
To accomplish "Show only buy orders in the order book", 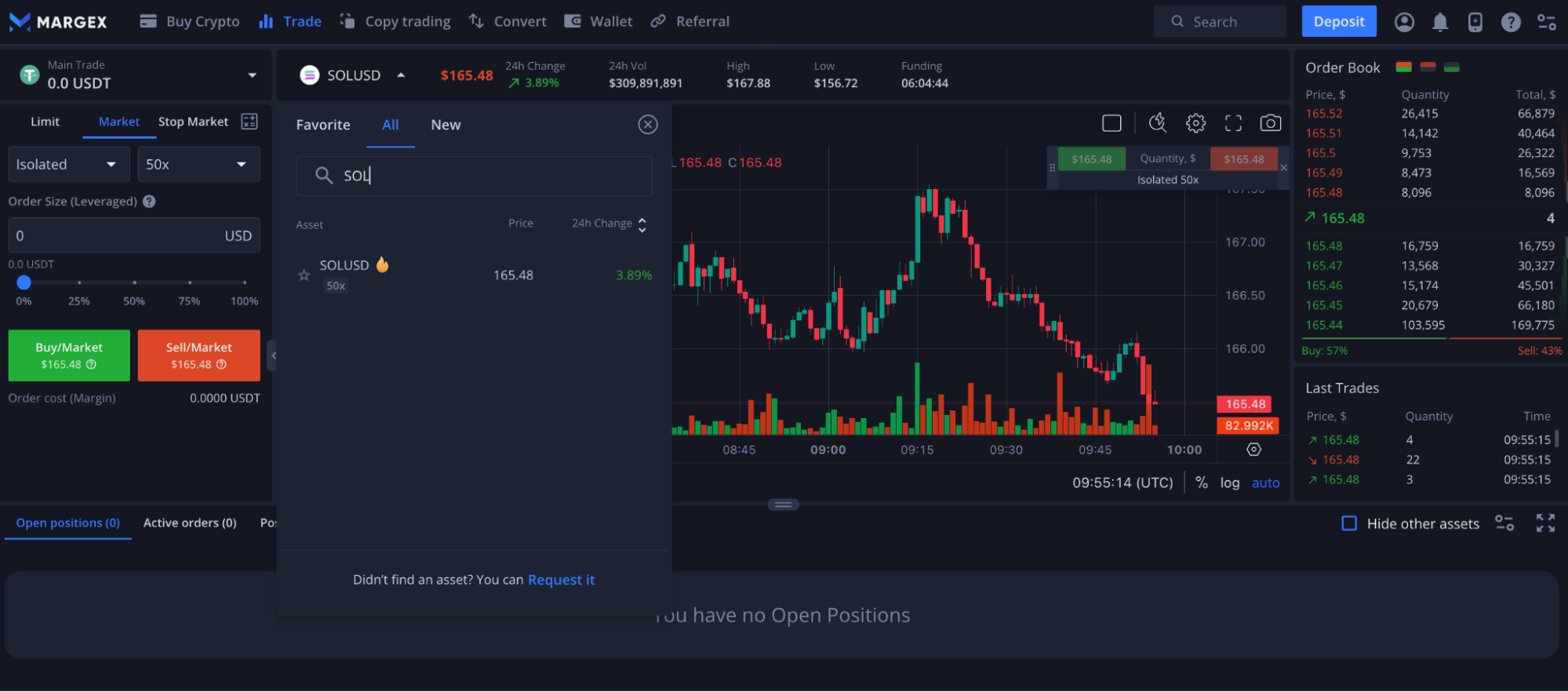I will 1451,67.
